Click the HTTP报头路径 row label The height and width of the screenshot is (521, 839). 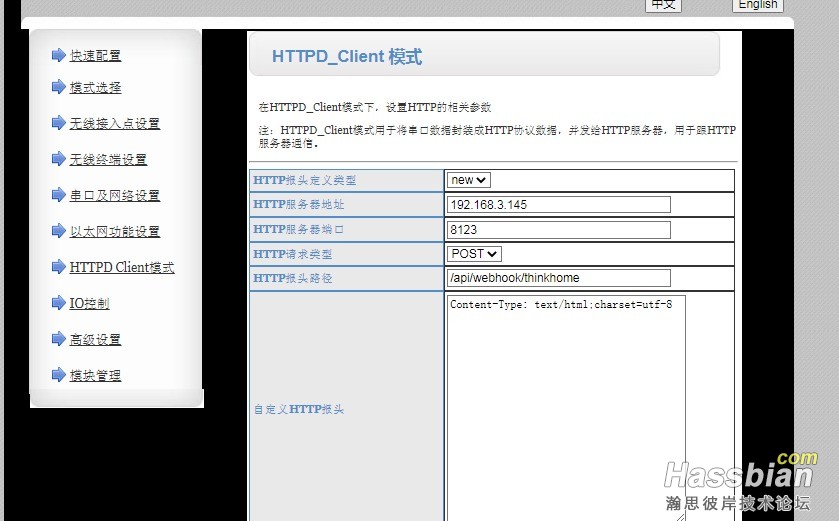click(293, 278)
